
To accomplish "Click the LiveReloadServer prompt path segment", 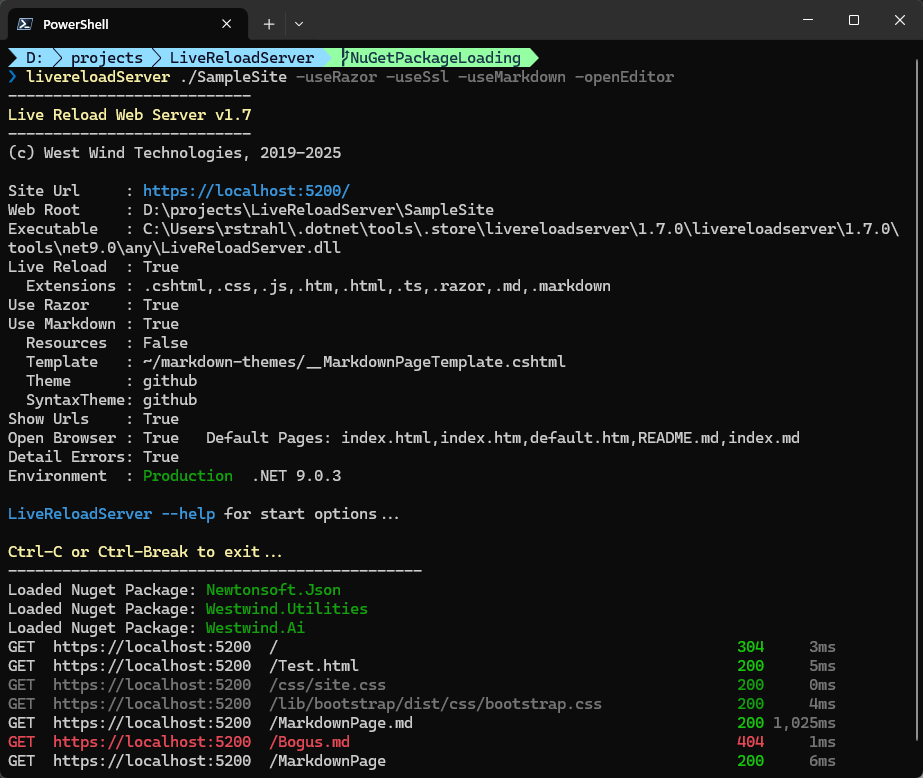I will pyautogui.click(x=242, y=58).
